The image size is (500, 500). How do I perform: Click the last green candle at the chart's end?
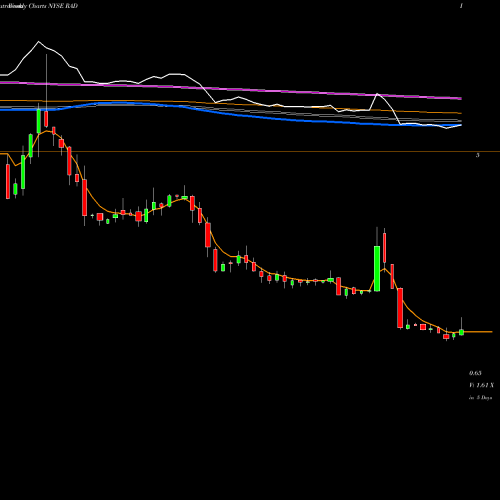click(x=462, y=332)
